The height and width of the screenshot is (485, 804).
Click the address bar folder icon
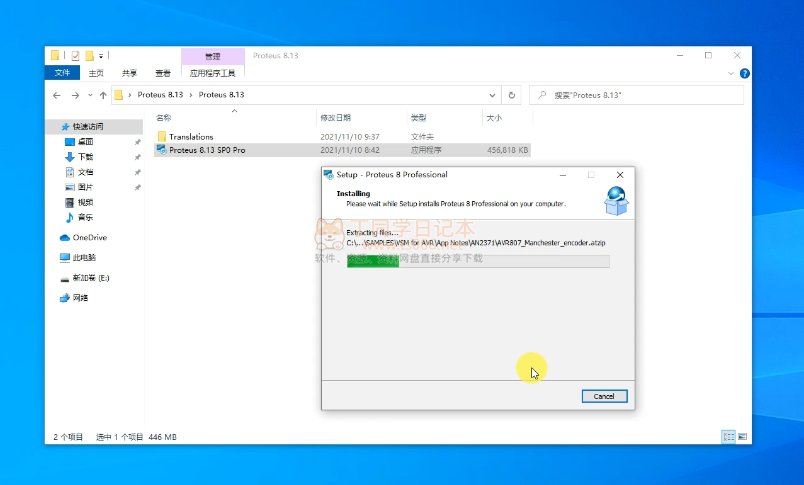coord(118,95)
